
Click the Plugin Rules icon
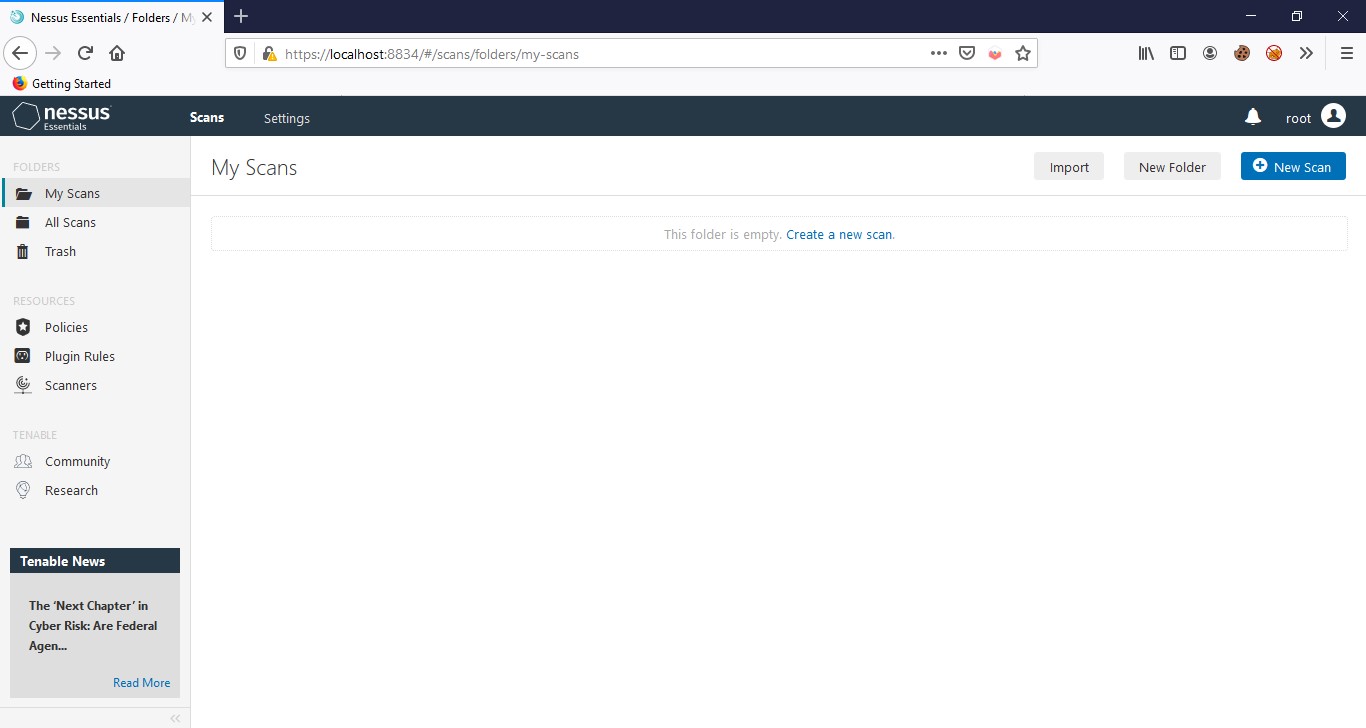coord(23,356)
